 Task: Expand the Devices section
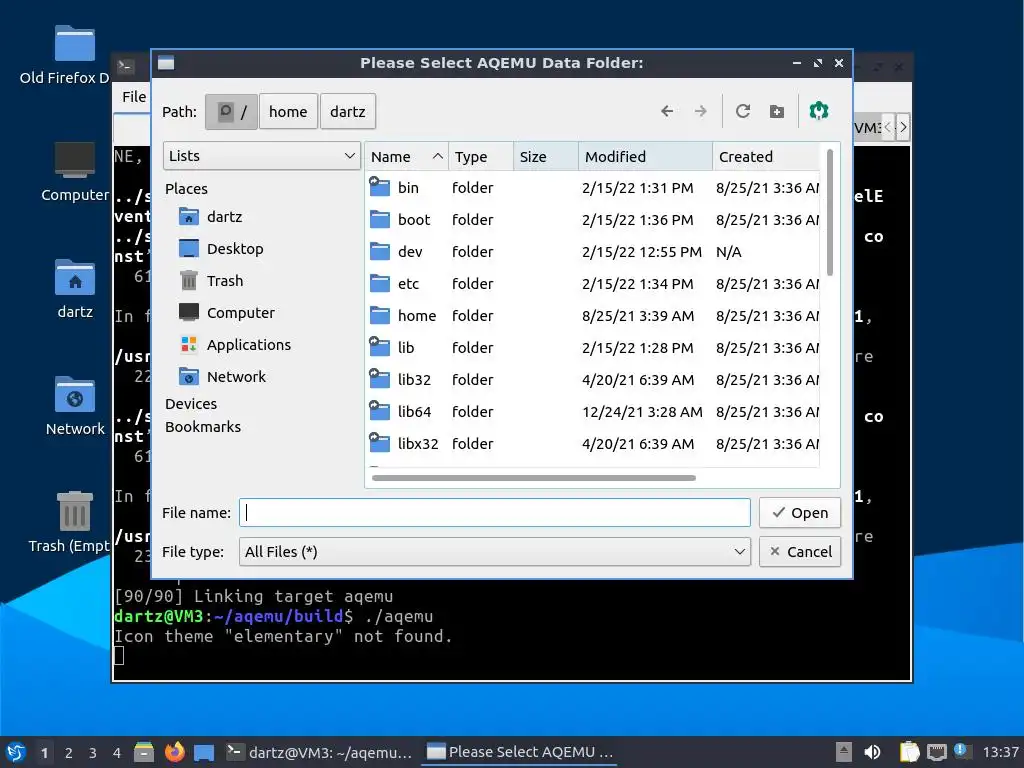[191, 404]
